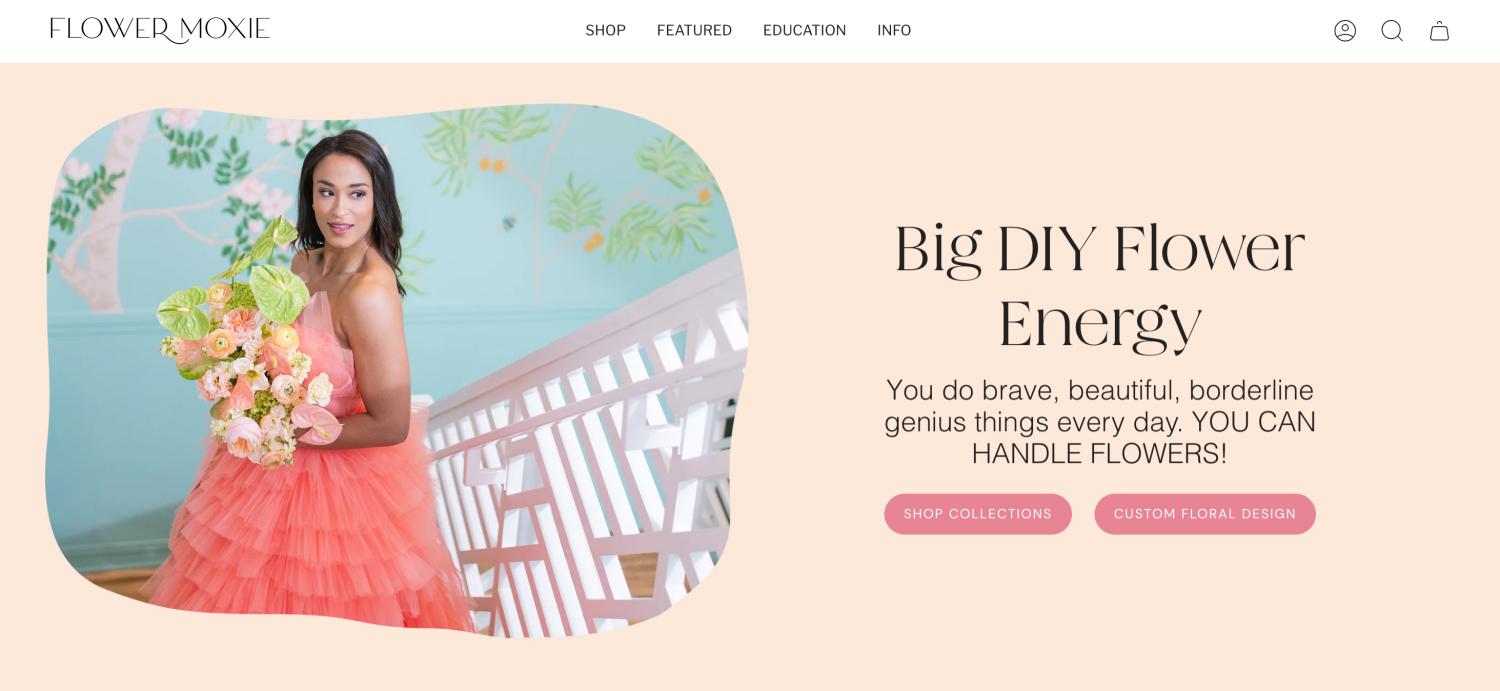This screenshot has width=1500, height=691.
Task: Click the 'You do brave, beautiful' paragraph
Action: pos(1100,421)
